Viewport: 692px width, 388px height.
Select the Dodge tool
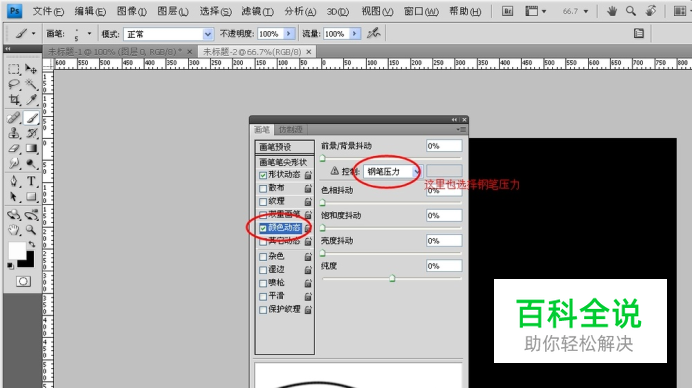(x=31, y=164)
